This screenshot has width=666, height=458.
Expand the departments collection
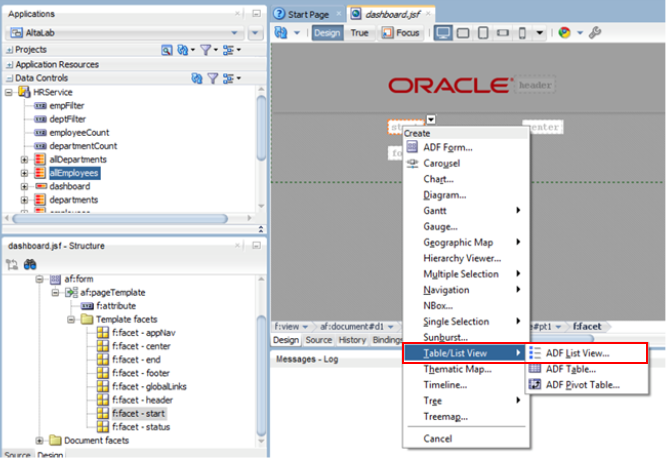click(24, 200)
